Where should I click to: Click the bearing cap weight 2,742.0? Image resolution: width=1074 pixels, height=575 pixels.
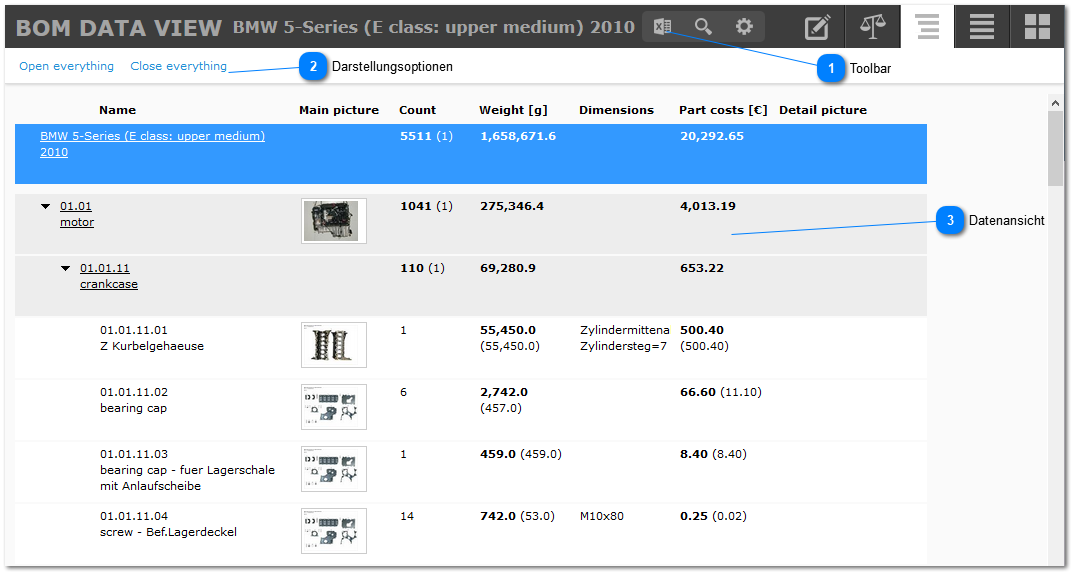(504, 393)
